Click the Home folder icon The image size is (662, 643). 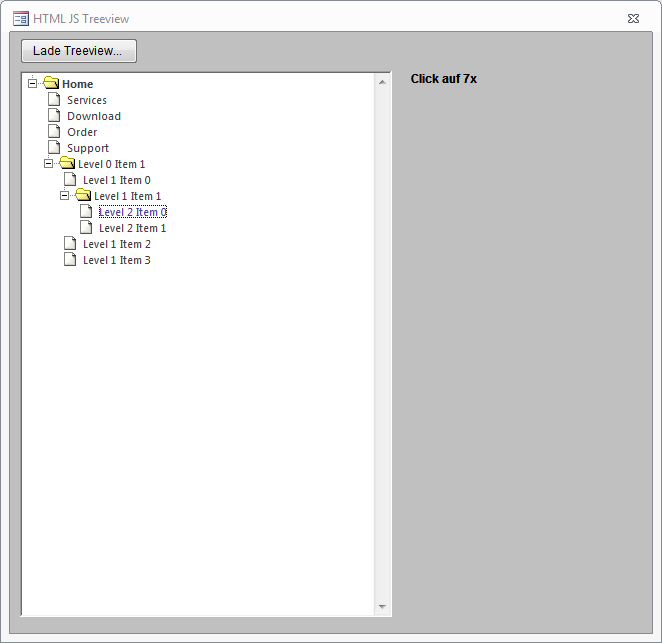click(x=51, y=84)
